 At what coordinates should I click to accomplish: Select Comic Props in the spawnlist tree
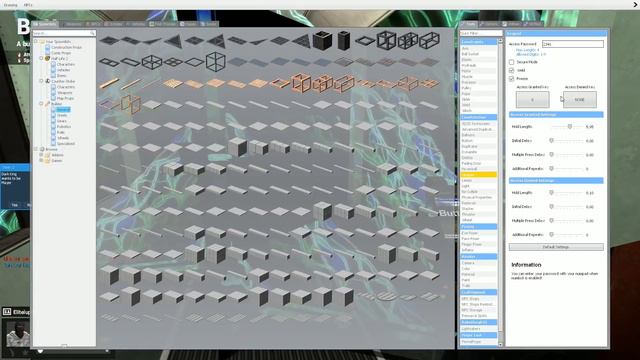61,53
